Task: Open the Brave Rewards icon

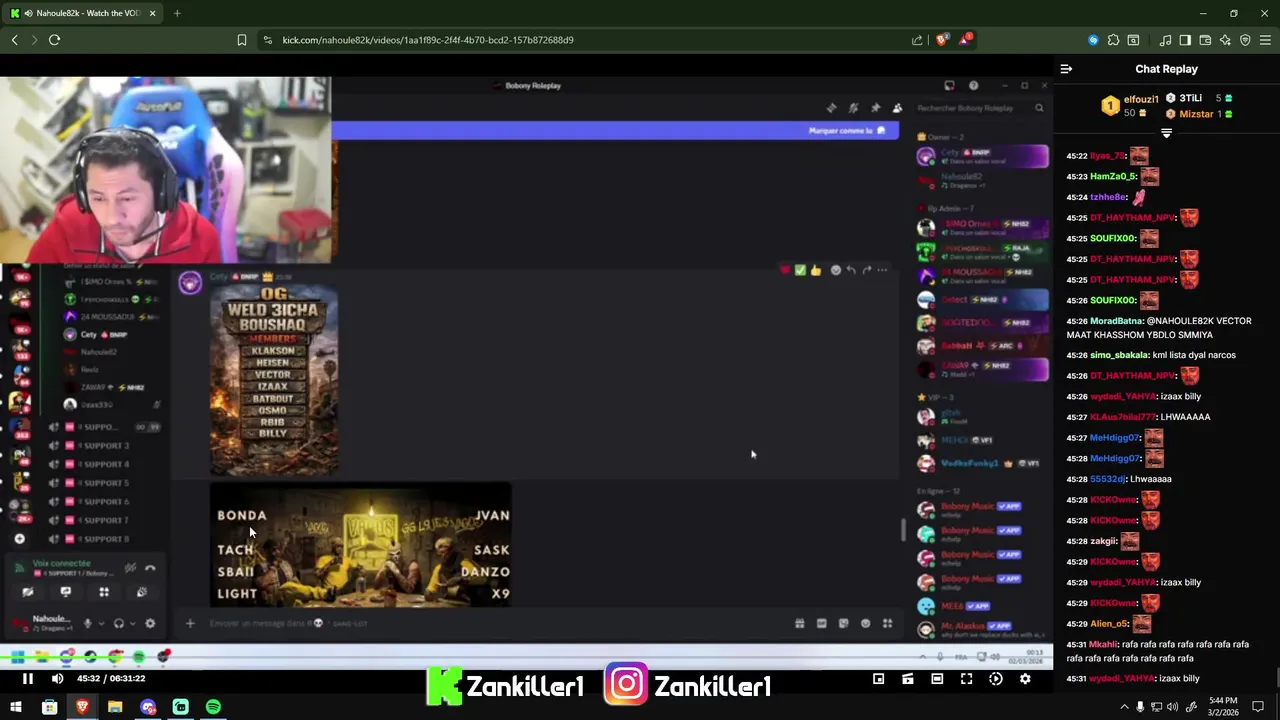Action: (x=965, y=40)
